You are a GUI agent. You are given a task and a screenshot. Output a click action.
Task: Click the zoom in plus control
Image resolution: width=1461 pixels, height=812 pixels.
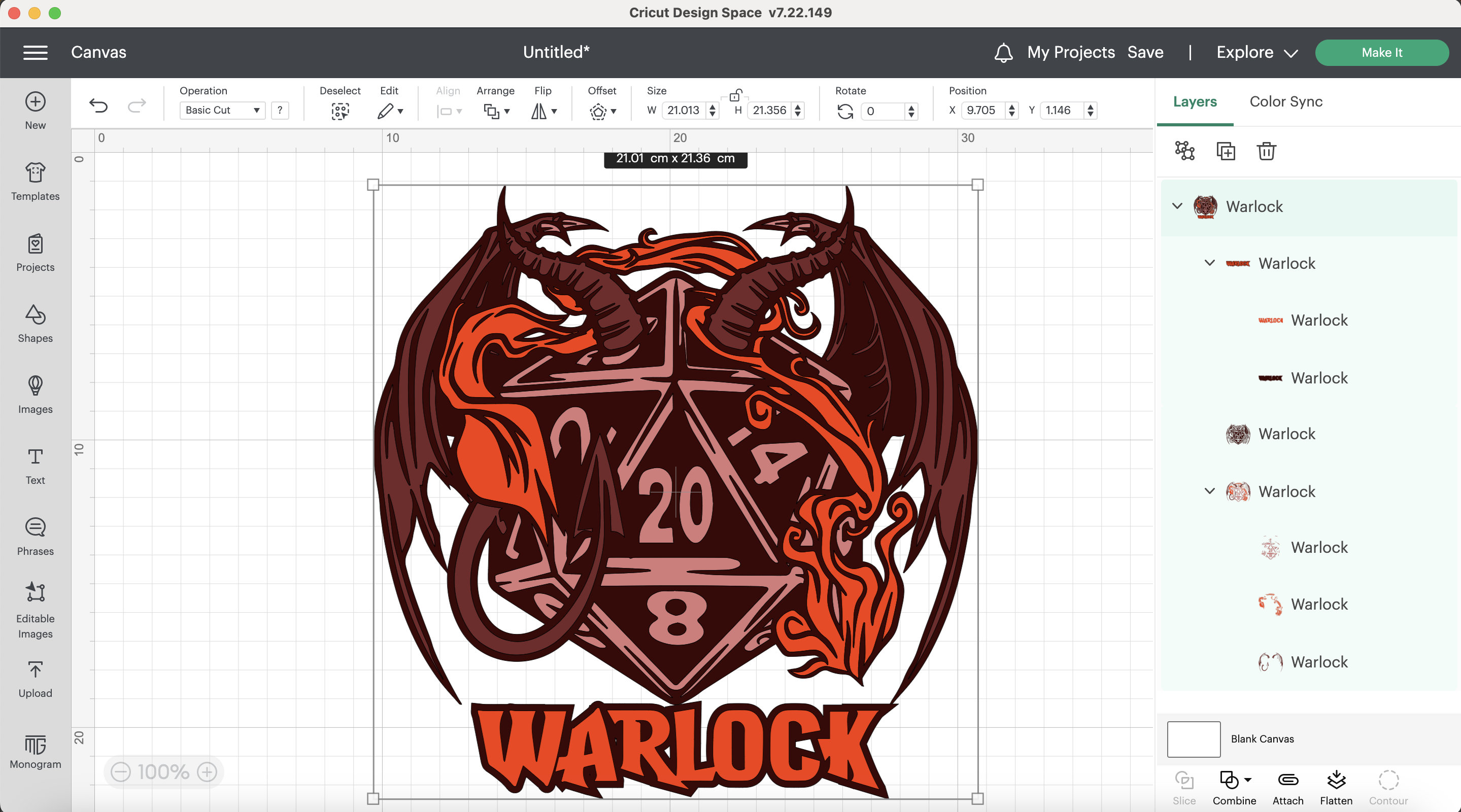pos(207,772)
